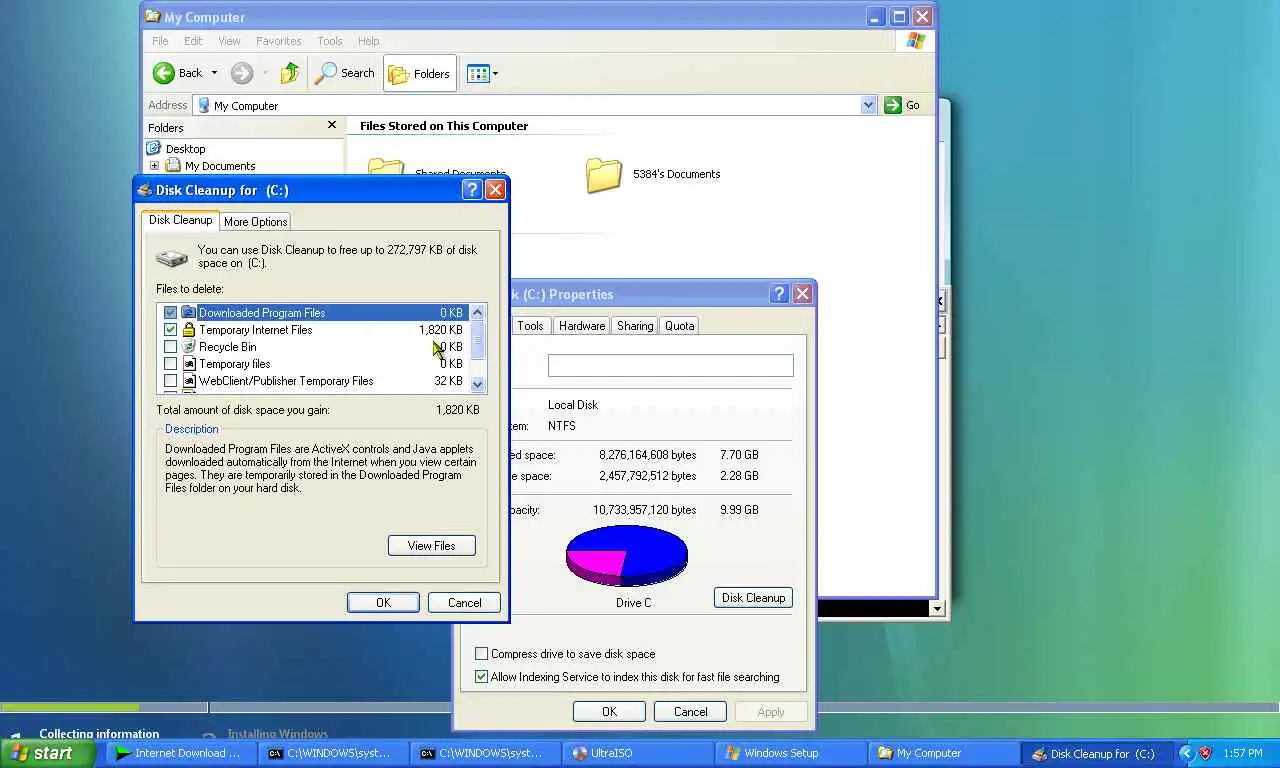Click the Properties dialog help question icon
This screenshot has height=768, width=1280.
click(779, 294)
